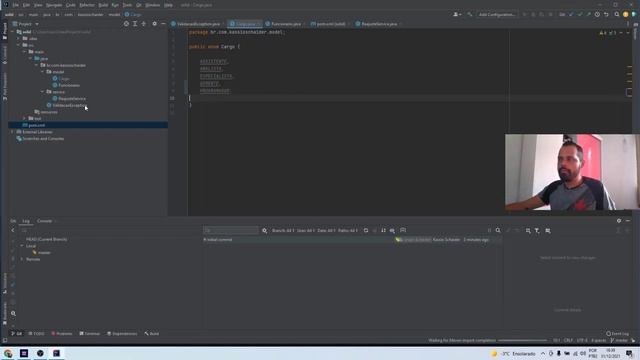The height and width of the screenshot is (360, 640).
Task: Click the Git rollback icon
Action: point(606,14)
